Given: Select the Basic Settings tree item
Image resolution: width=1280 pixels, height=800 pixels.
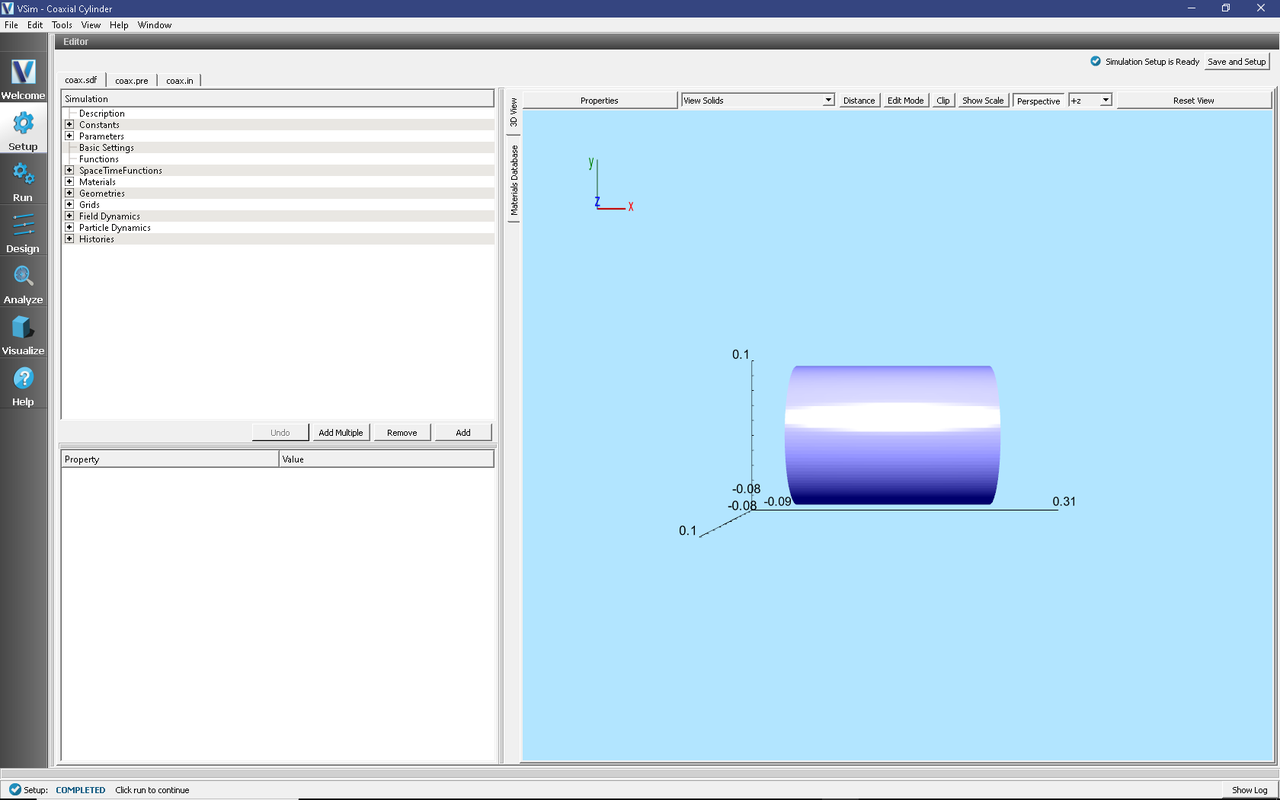Looking at the screenshot, I should click(106, 148).
